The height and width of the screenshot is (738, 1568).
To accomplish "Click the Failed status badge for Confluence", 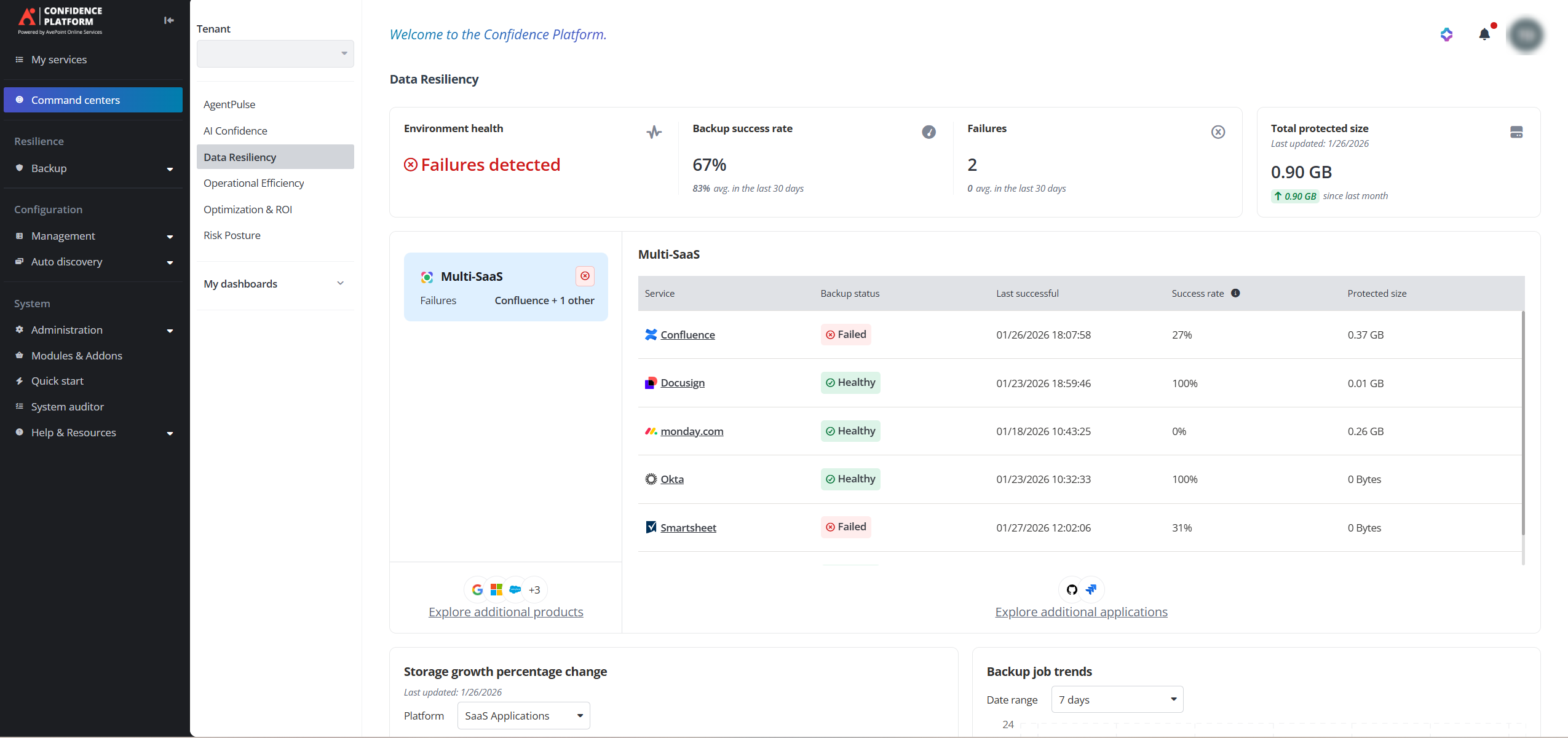I will 845,335.
